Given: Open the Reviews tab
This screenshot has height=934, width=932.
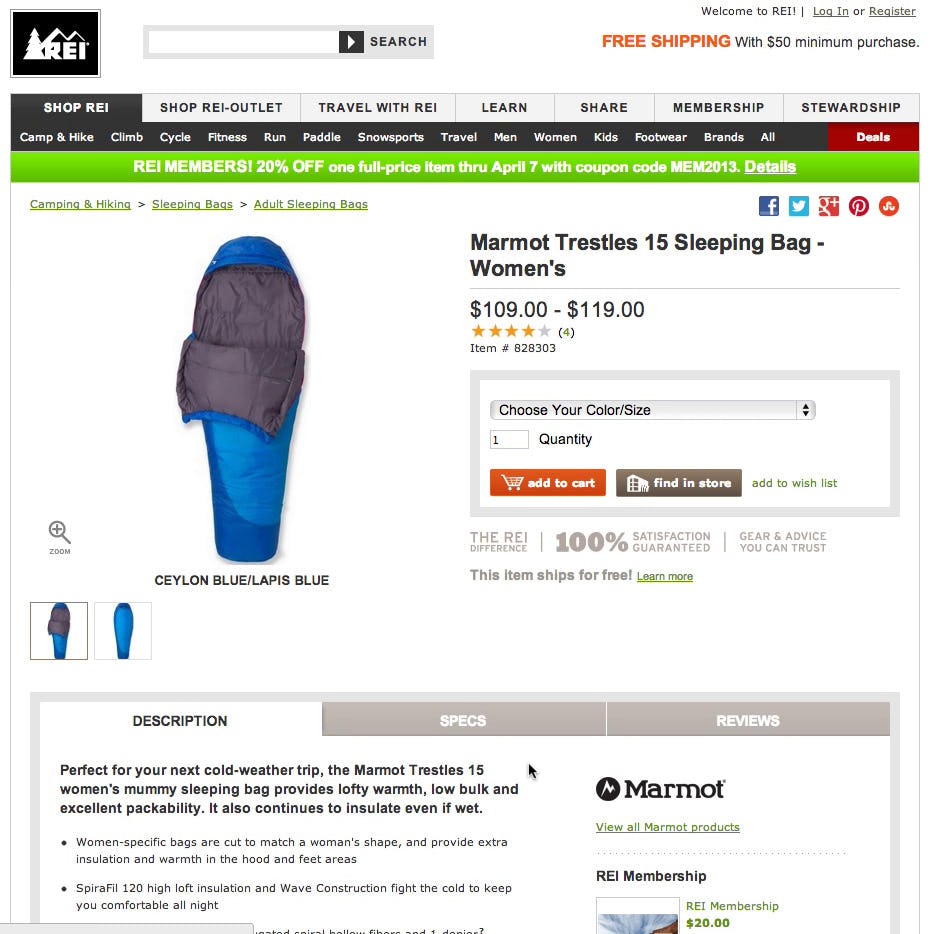Looking at the screenshot, I should click(748, 720).
